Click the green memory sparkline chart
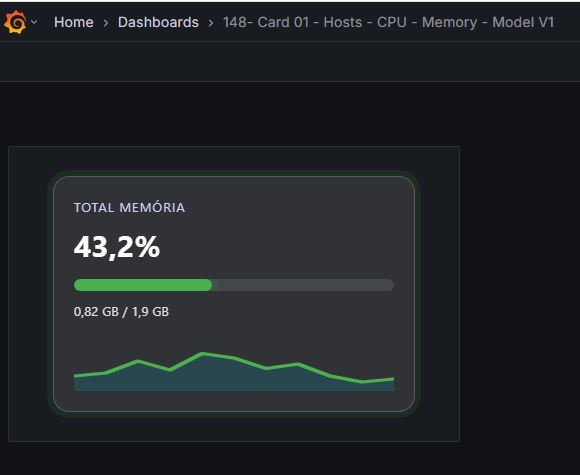Image resolution: width=580 pixels, height=475 pixels. coord(234,371)
